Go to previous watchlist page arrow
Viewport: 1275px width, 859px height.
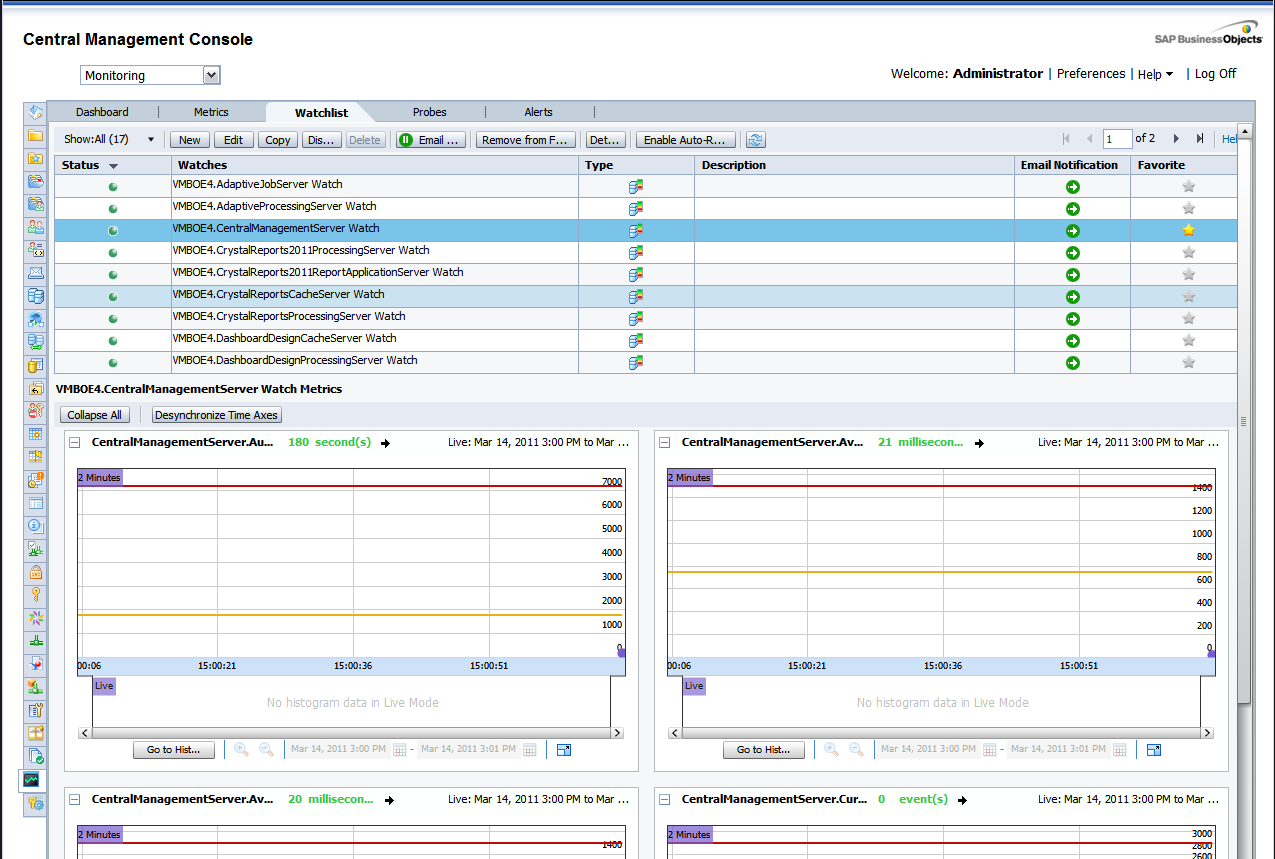(1089, 139)
